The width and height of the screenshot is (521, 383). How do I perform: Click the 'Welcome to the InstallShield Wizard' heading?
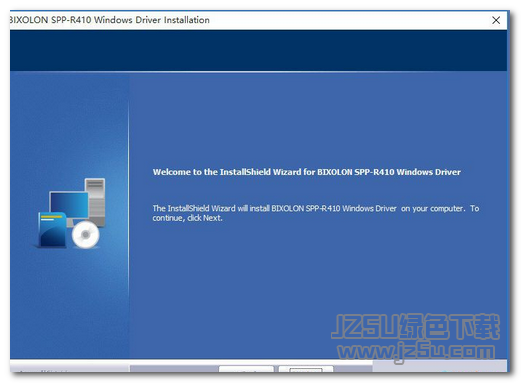click(x=306, y=172)
